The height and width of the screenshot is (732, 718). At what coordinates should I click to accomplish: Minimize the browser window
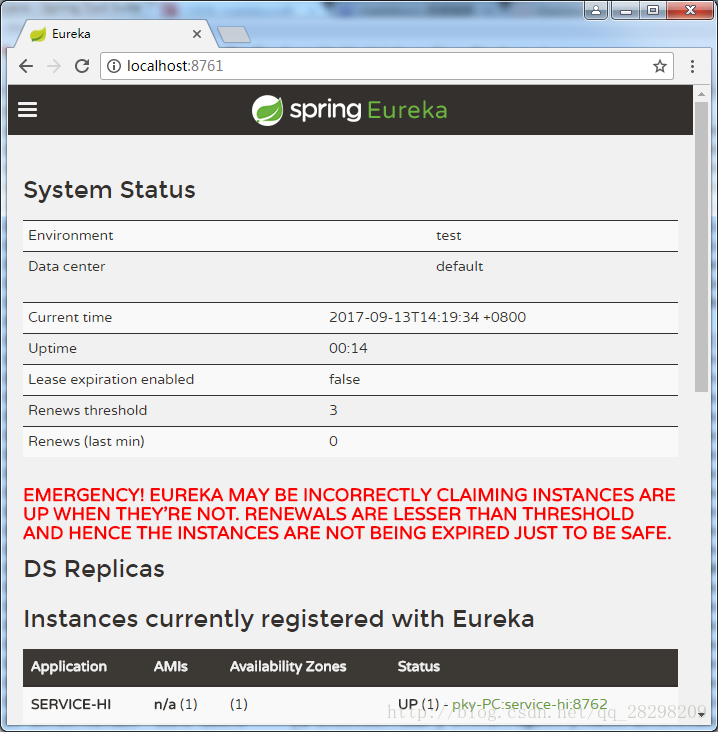click(x=626, y=10)
